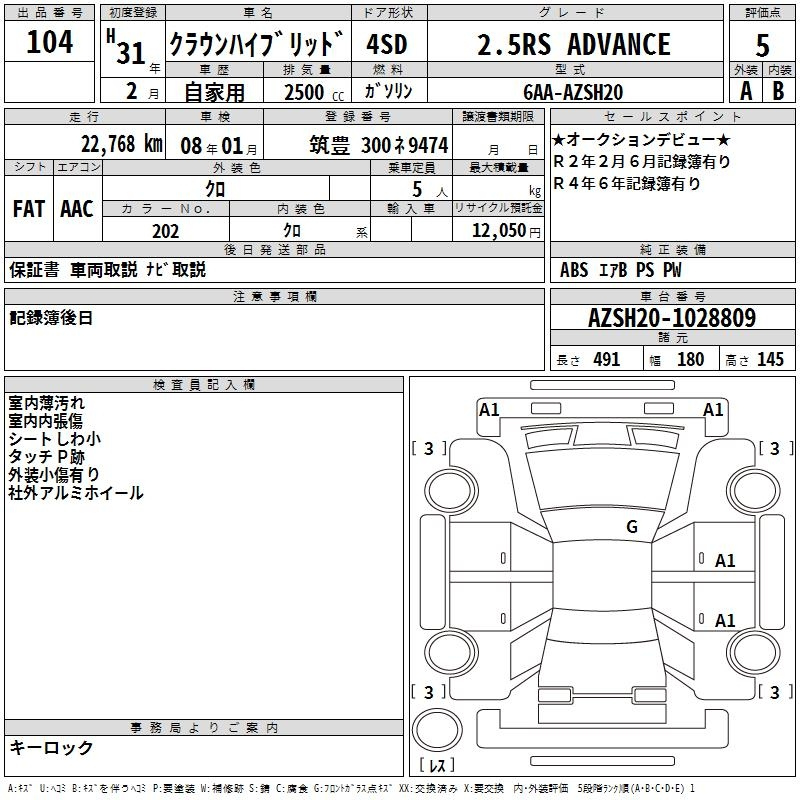Select length value 491
Screen dimensions: 800x800
coord(607,359)
